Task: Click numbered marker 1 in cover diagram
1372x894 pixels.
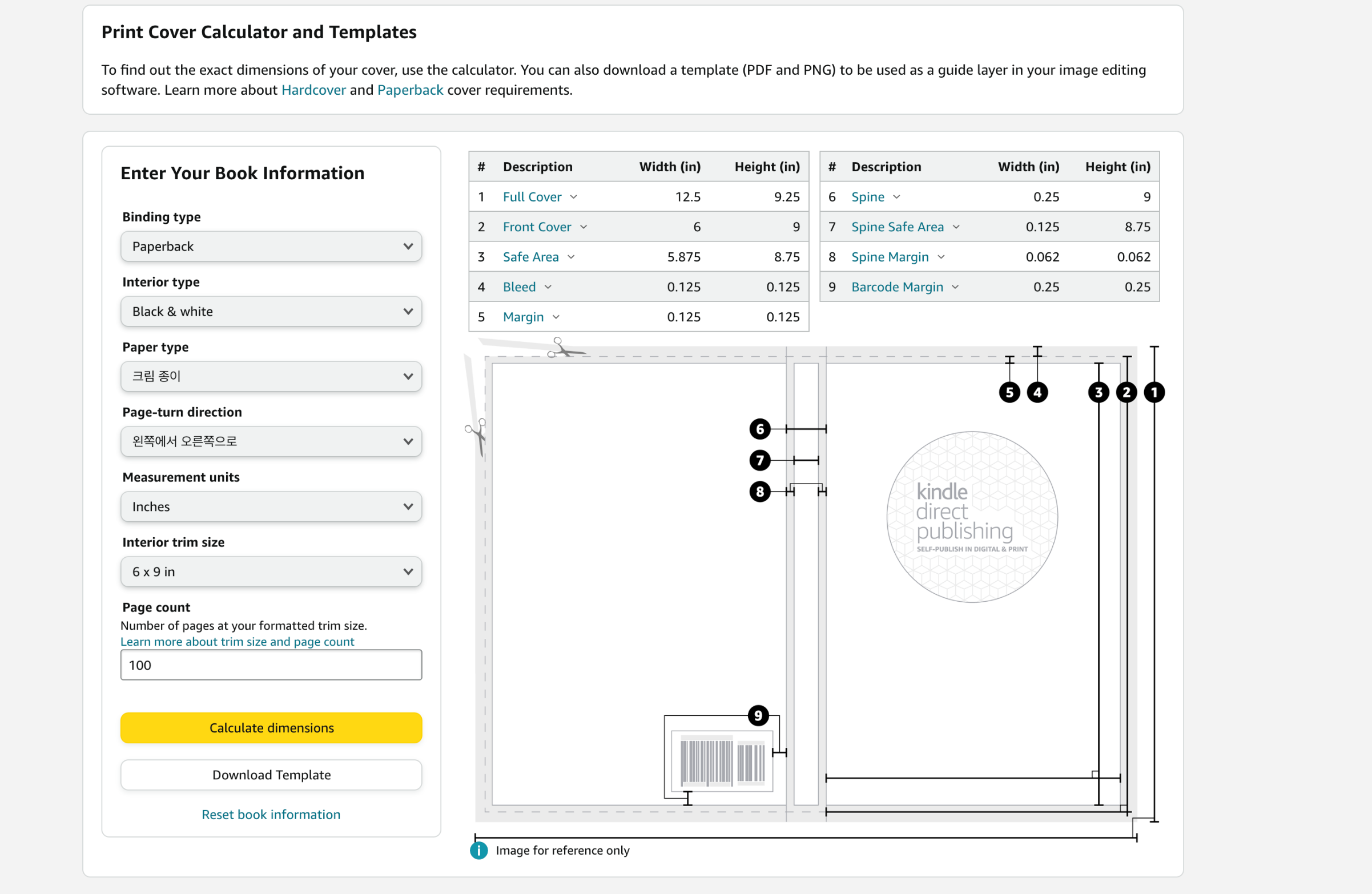Action: (x=1153, y=393)
